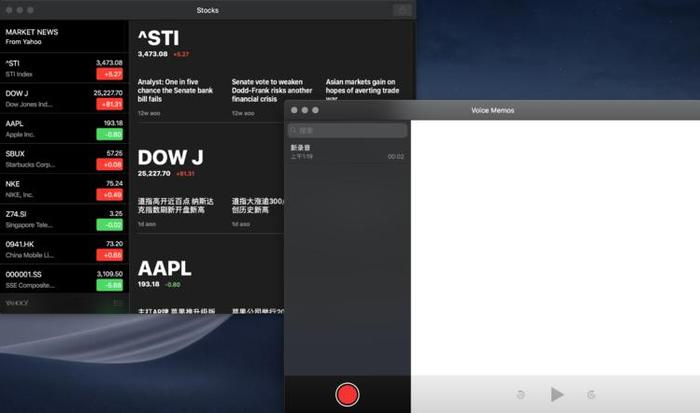Toggle the green -0.02 badge for Z74.SI

point(109,225)
